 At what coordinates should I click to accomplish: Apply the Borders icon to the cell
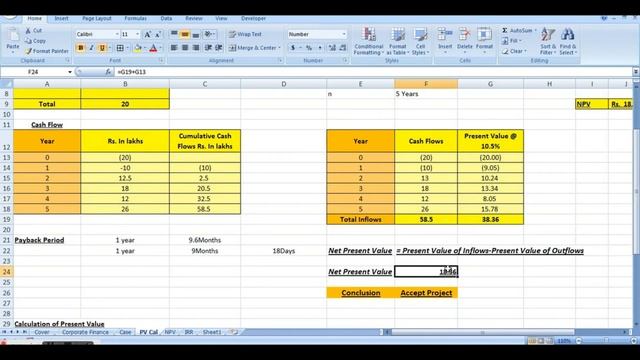120,48
